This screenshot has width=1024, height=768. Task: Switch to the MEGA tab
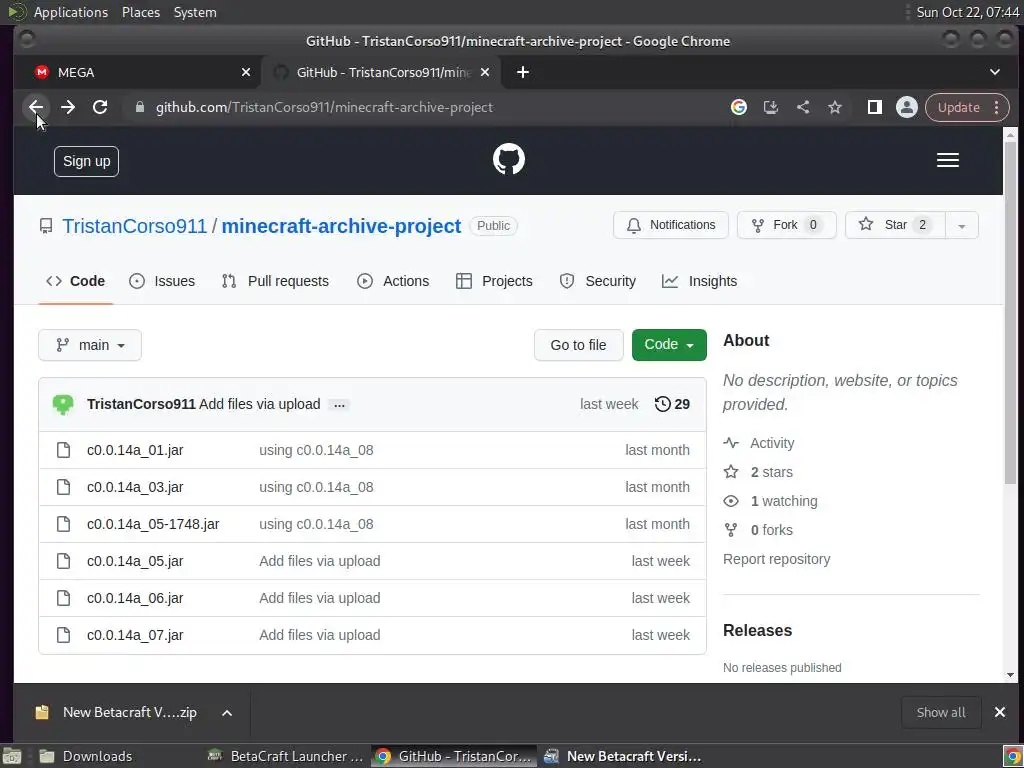pos(137,72)
